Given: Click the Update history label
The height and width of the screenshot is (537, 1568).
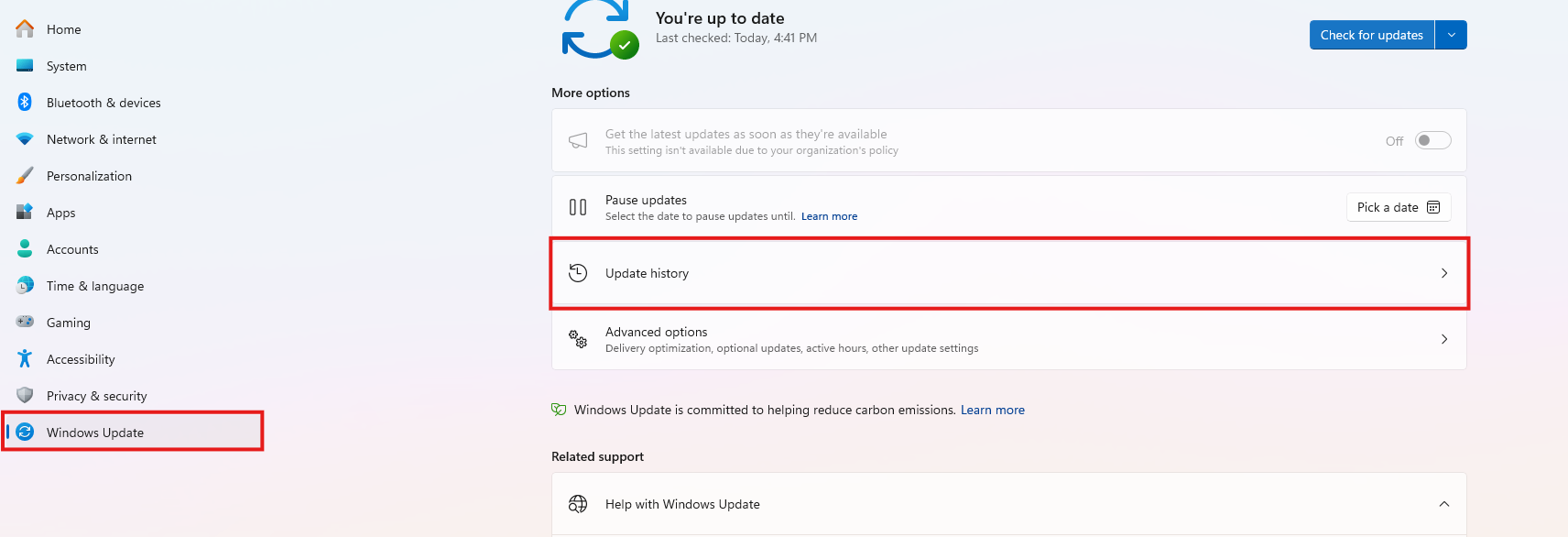Looking at the screenshot, I should tap(647, 273).
